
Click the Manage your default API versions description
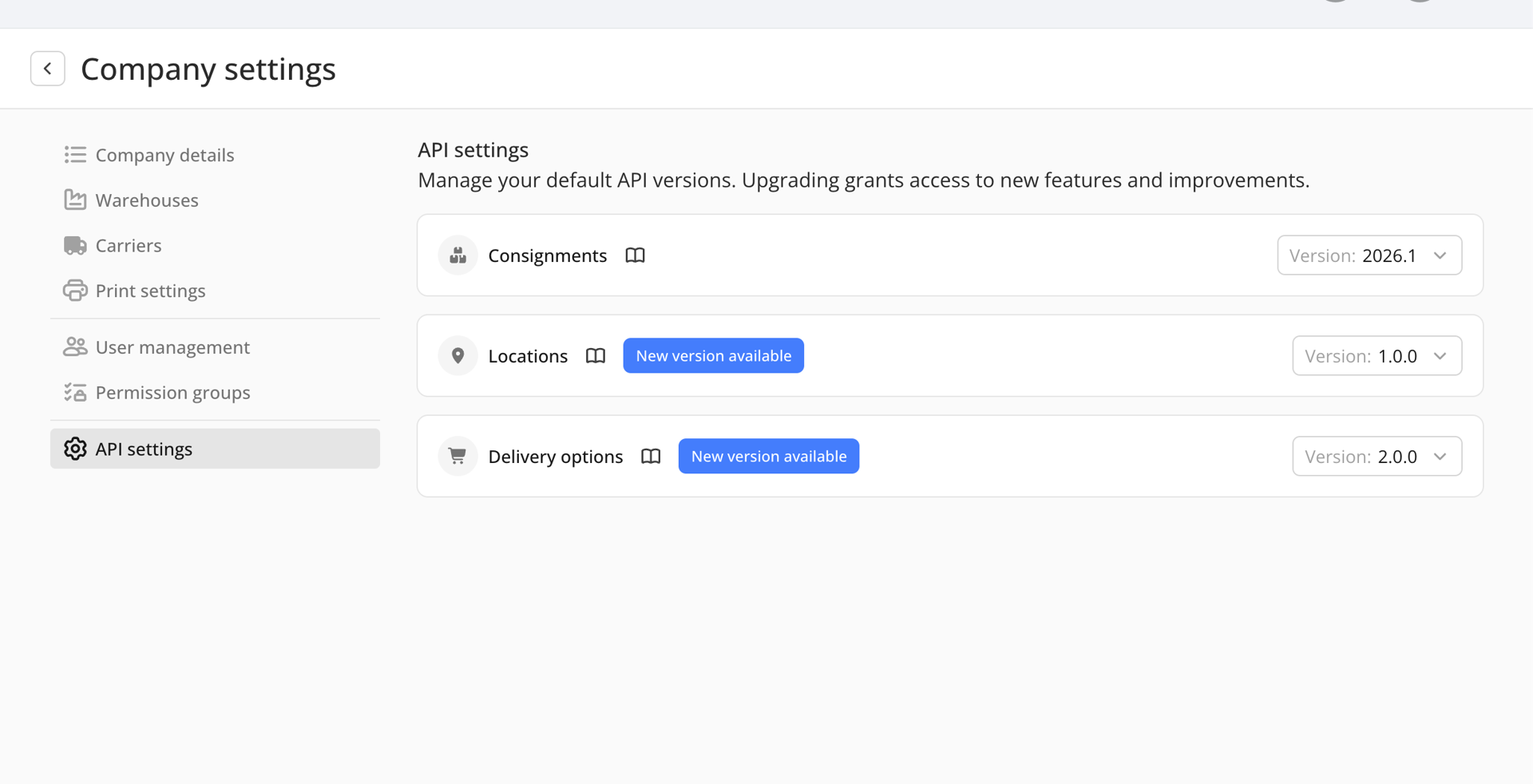point(864,180)
